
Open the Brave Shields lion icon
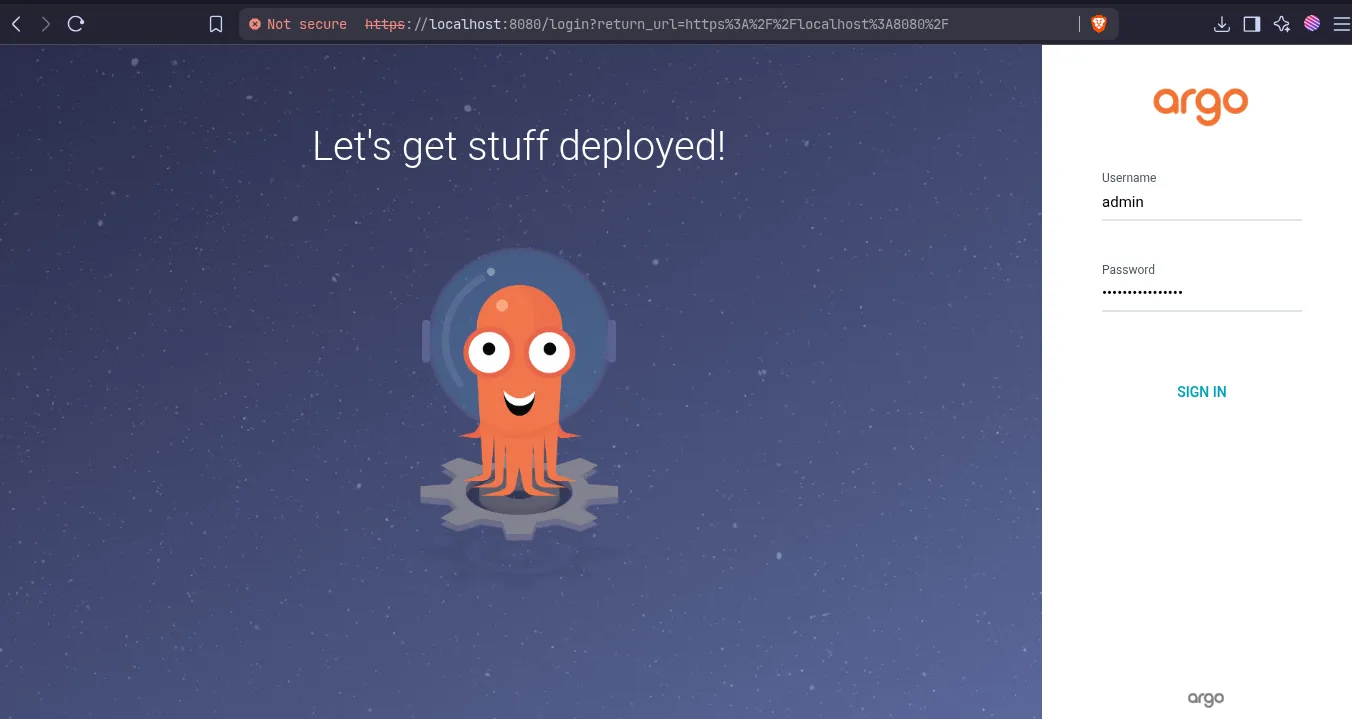click(x=1099, y=24)
